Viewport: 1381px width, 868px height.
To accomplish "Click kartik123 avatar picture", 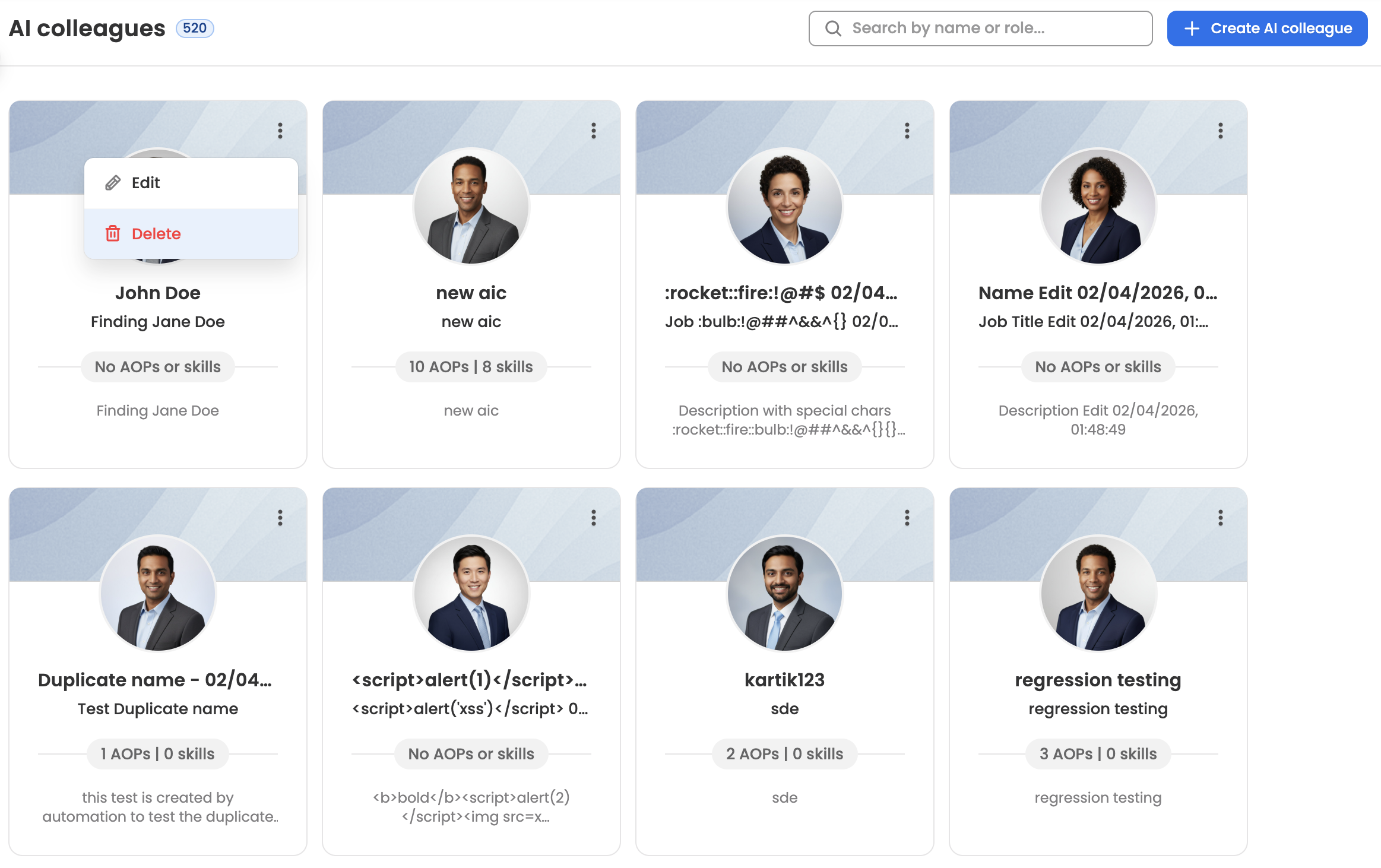I will click(x=784, y=594).
